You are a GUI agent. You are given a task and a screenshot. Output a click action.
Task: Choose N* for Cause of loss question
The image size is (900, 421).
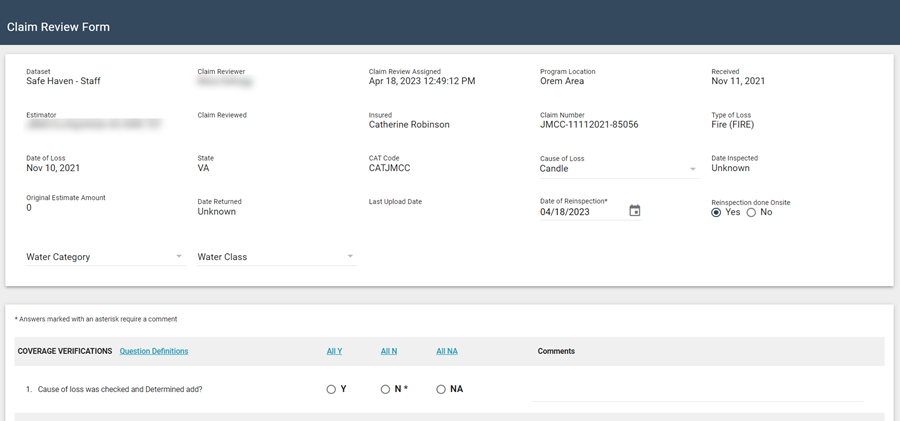tap(385, 389)
